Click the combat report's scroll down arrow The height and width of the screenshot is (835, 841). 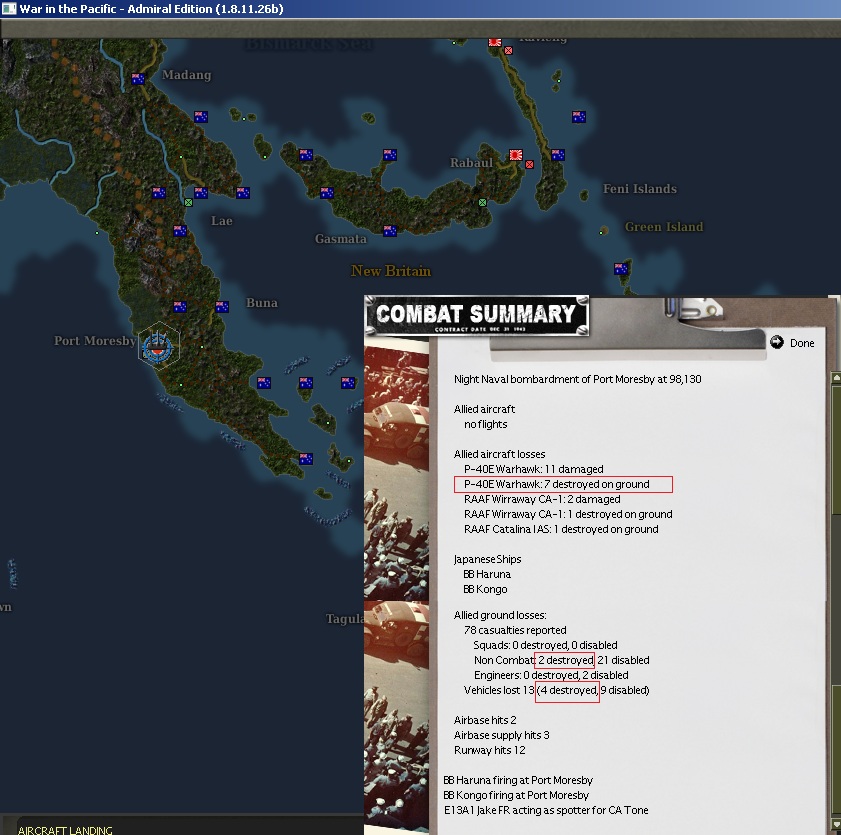coord(836,823)
